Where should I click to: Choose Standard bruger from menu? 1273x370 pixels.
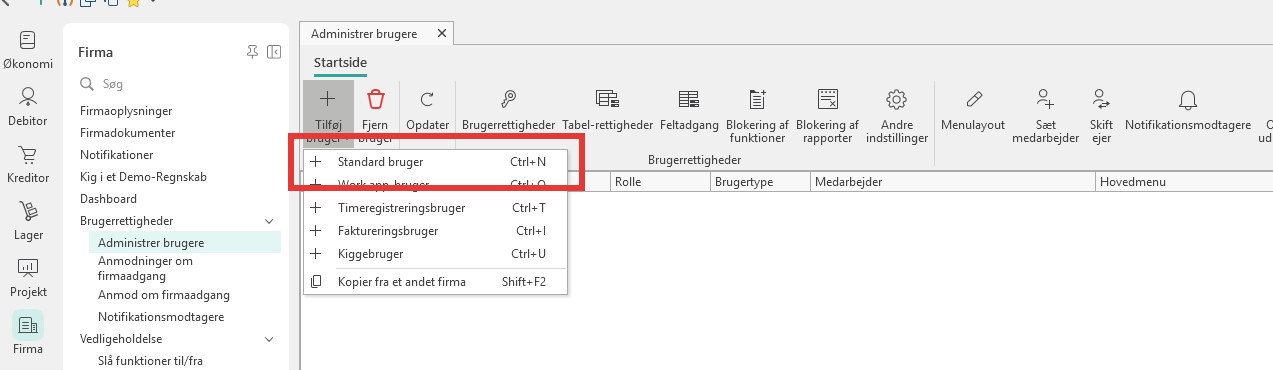click(x=435, y=161)
